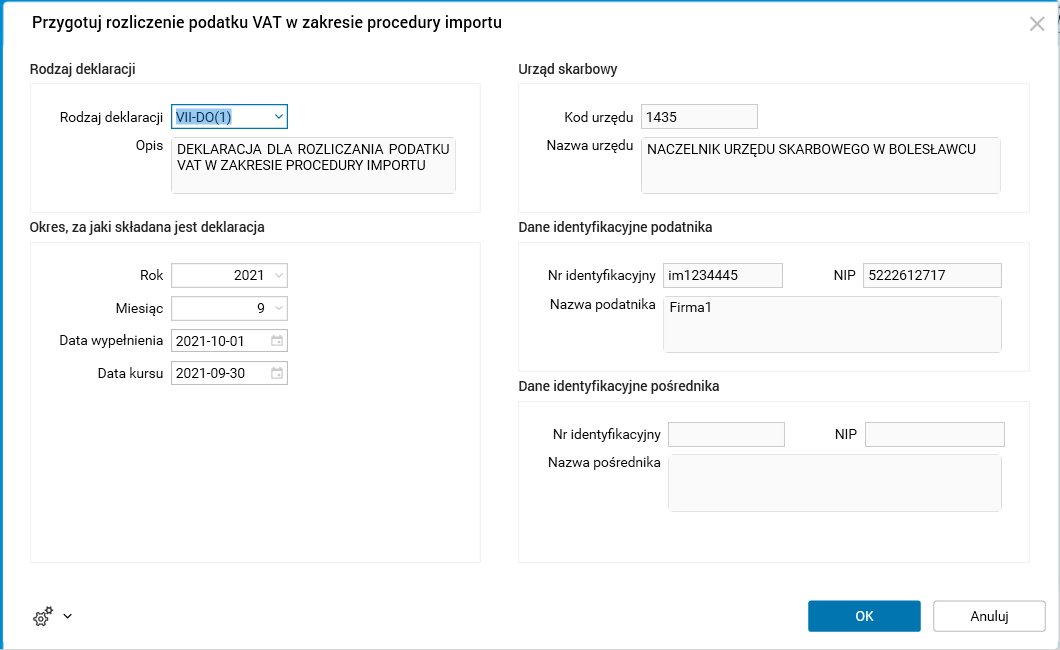Click the Miesiąc value 9

(x=261, y=308)
